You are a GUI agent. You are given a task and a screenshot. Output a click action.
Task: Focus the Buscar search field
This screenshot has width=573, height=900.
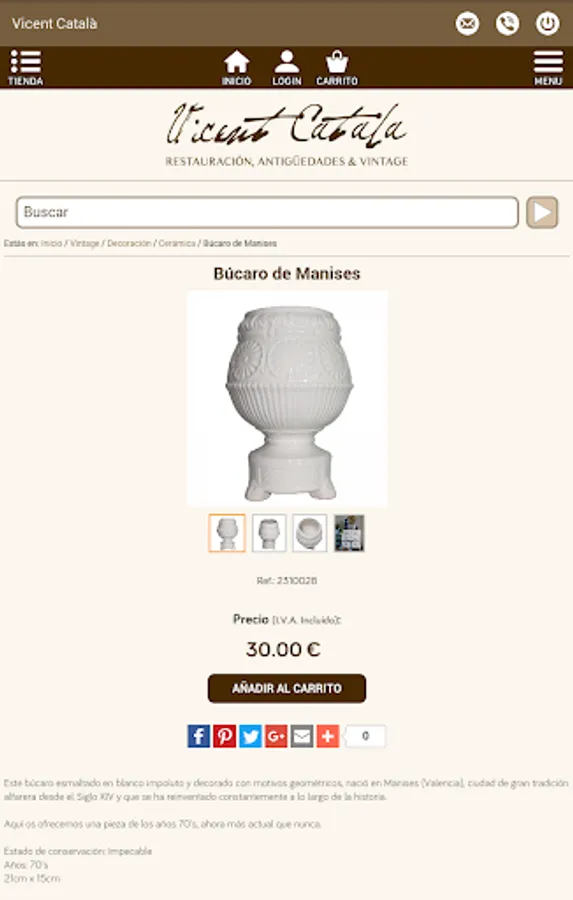pyautogui.click(x=268, y=212)
